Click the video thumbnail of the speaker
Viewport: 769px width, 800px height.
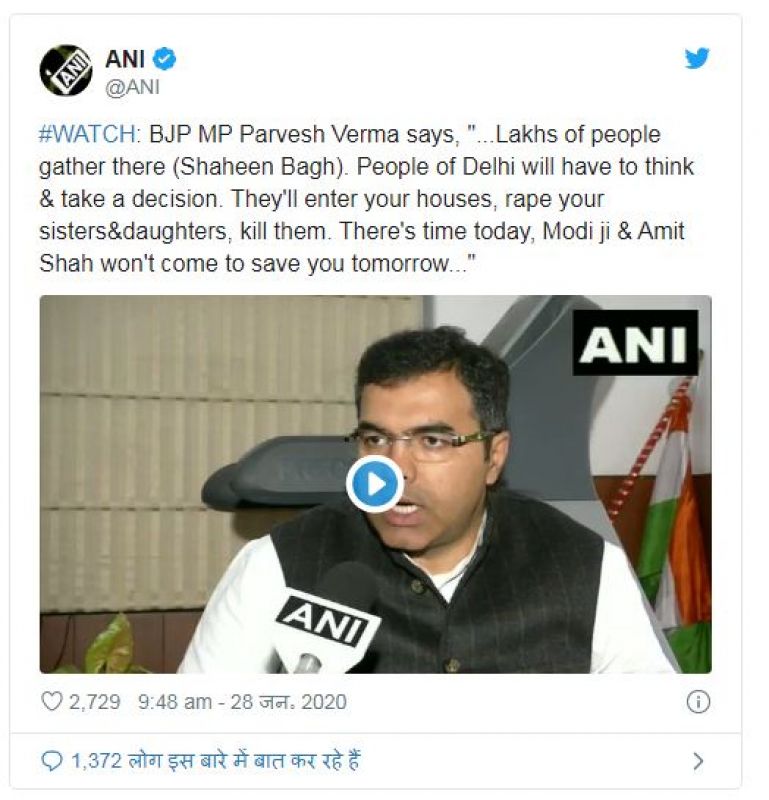tap(376, 484)
